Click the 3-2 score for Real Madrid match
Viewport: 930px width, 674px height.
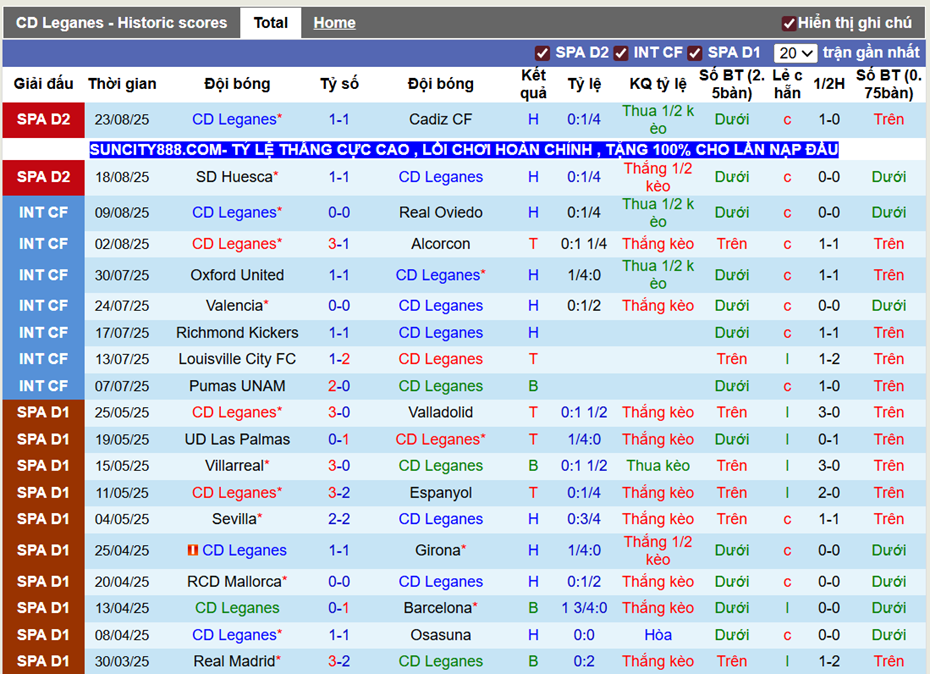339,662
